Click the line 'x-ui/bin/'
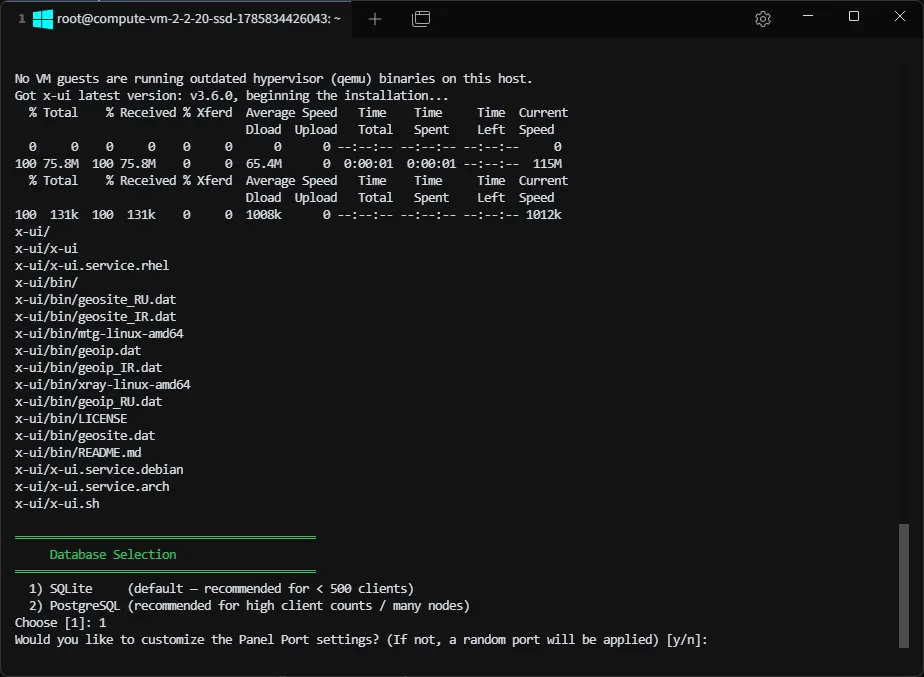 pos(46,283)
